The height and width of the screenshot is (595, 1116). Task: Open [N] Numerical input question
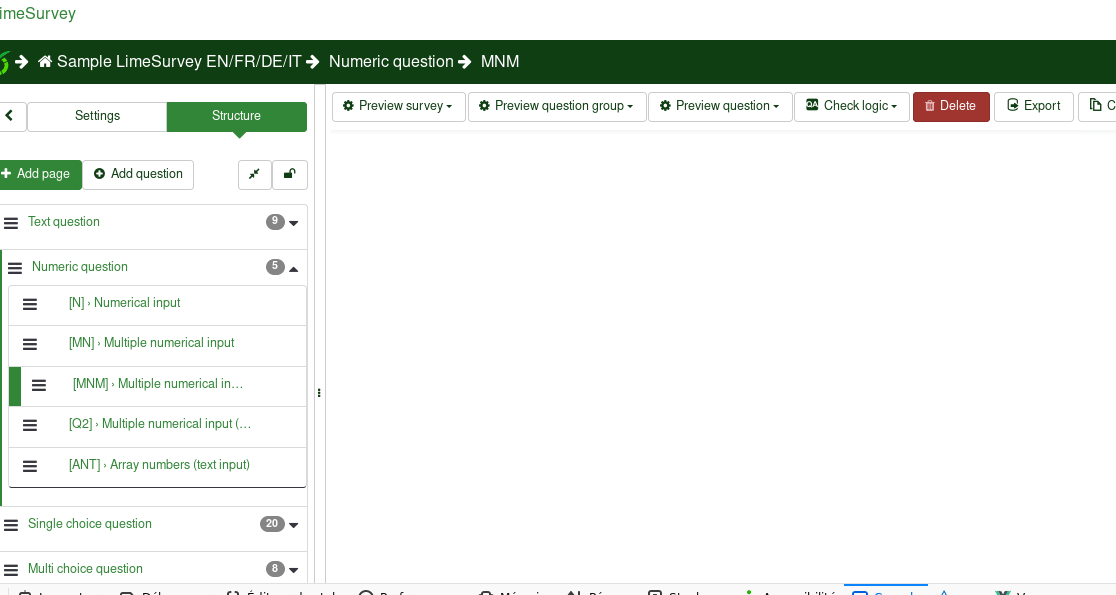click(x=125, y=303)
